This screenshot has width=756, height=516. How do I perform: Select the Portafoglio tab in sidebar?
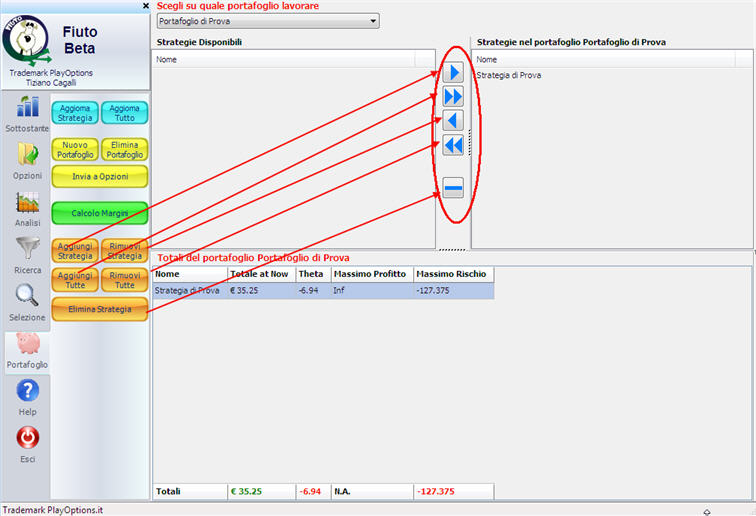(27, 350)
